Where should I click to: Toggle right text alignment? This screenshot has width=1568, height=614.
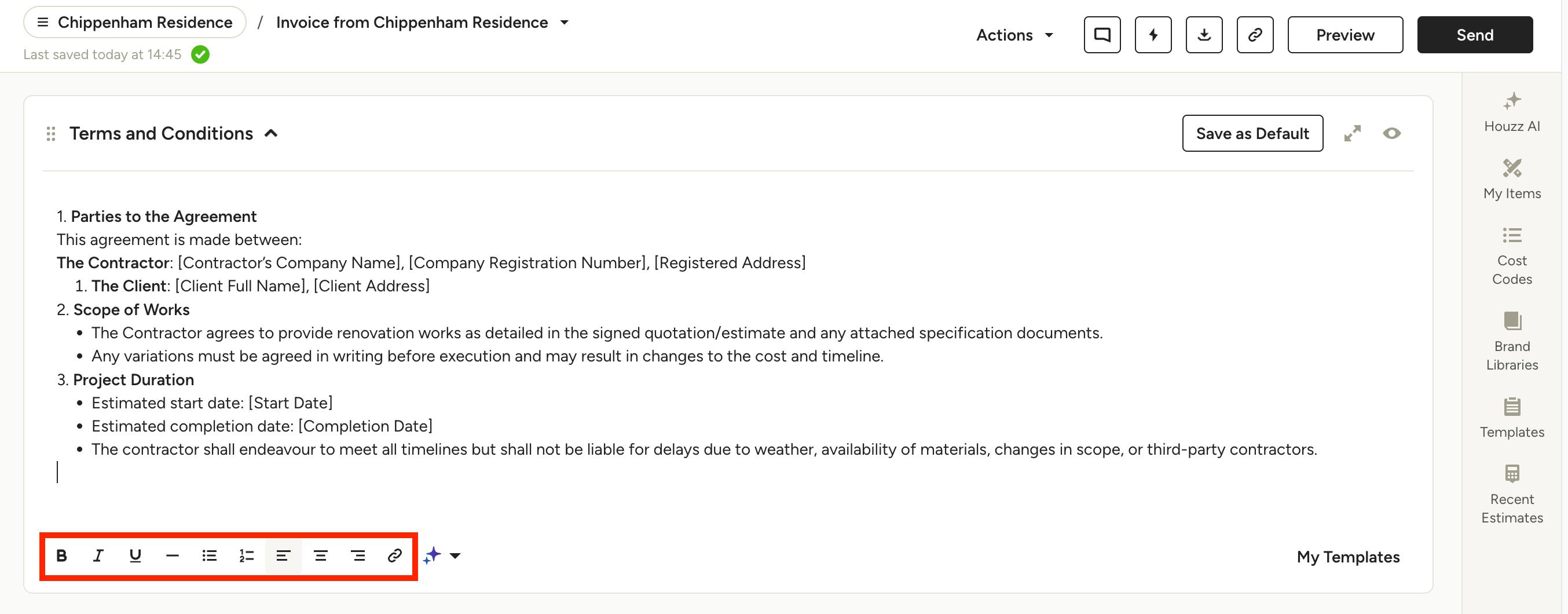[358, 555]
